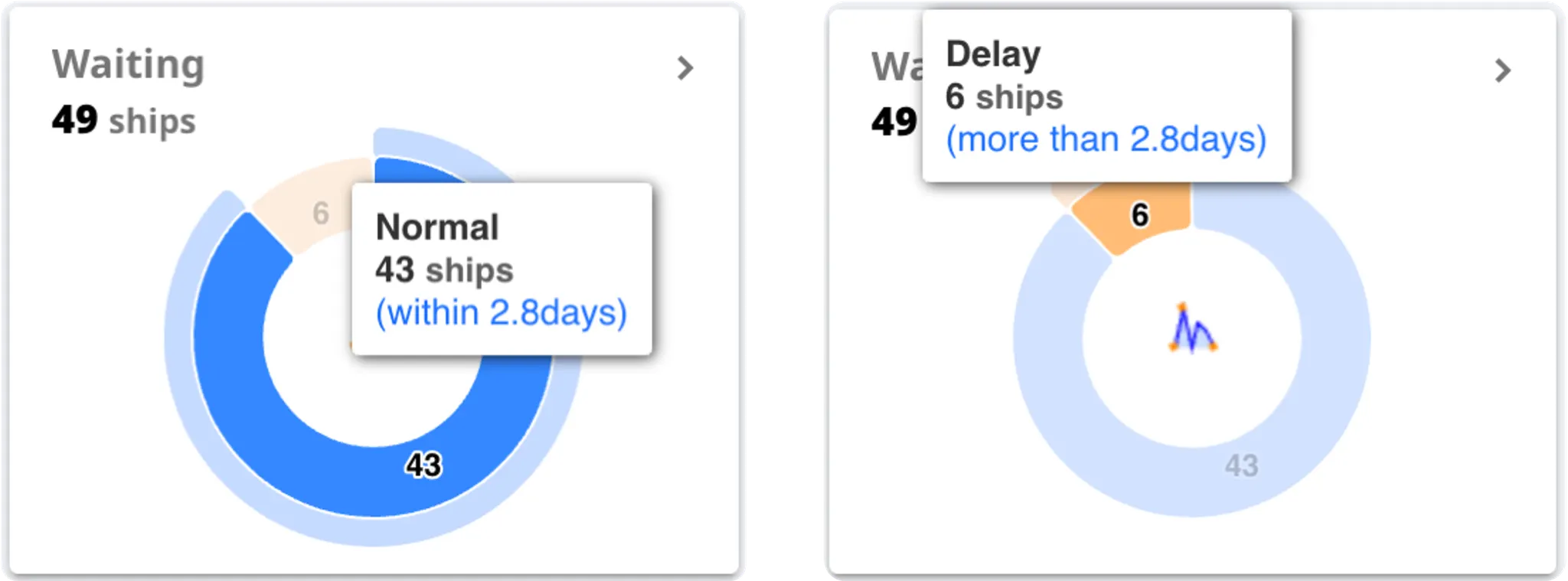
Task: Expand left Waiting card chevron arrow
Action: click(x=685, y=68)
